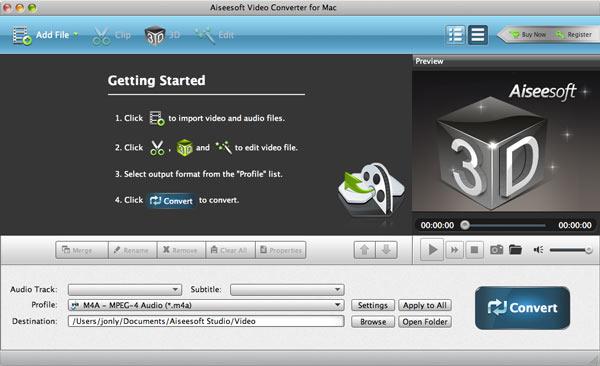Stop the preview playback
This screenshot has height=366, width=600.
tap(474, 250)
